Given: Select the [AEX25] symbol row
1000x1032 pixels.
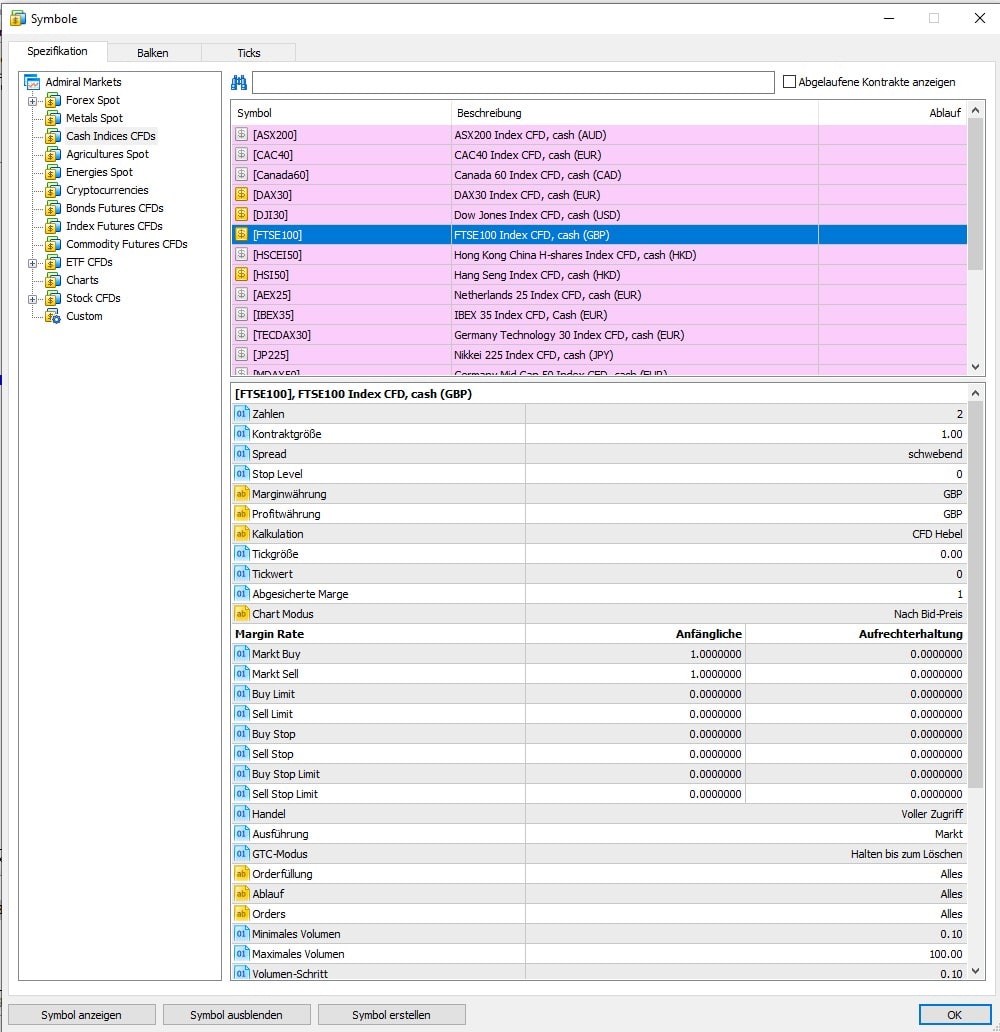Looking at the screenshot, I should pyautogui.click(x=599, y=295).
